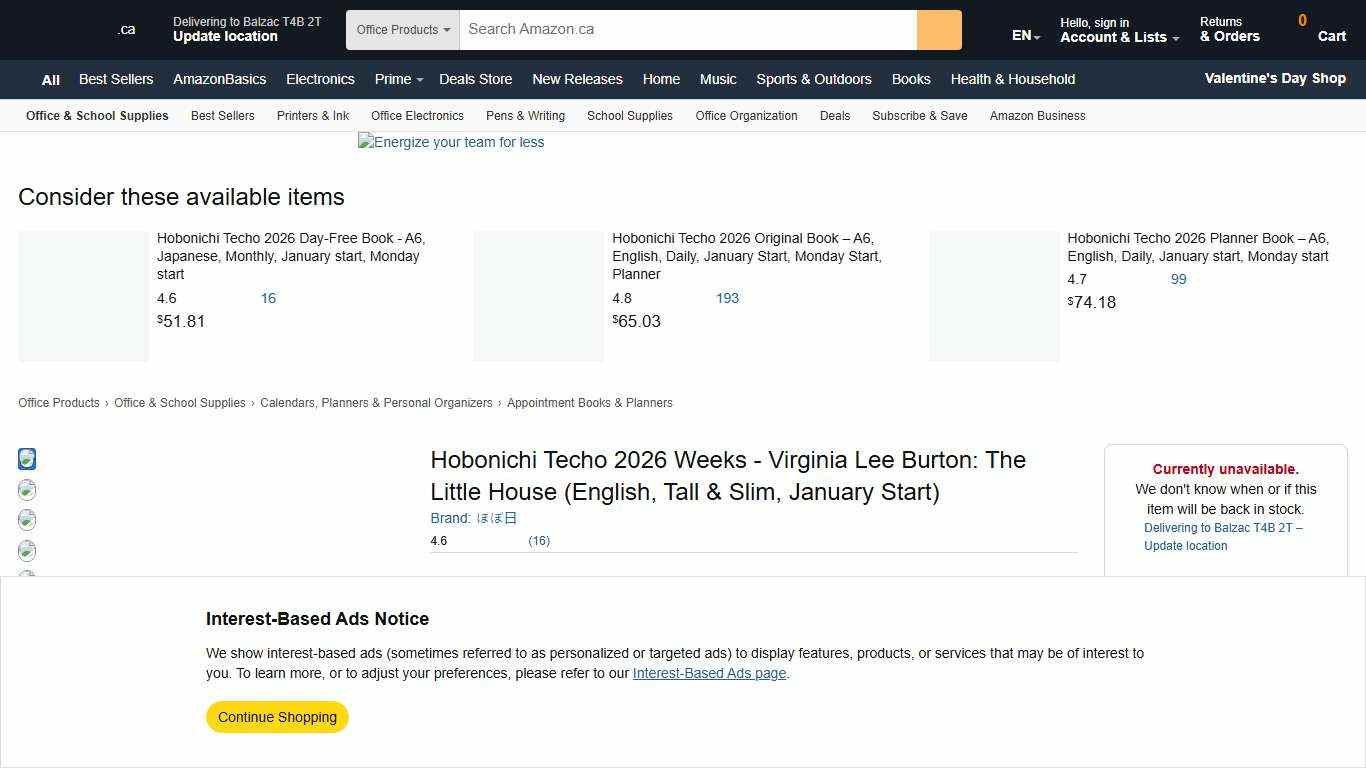
Task: Open the Prime dropdown menu
Action: point(398,79)
